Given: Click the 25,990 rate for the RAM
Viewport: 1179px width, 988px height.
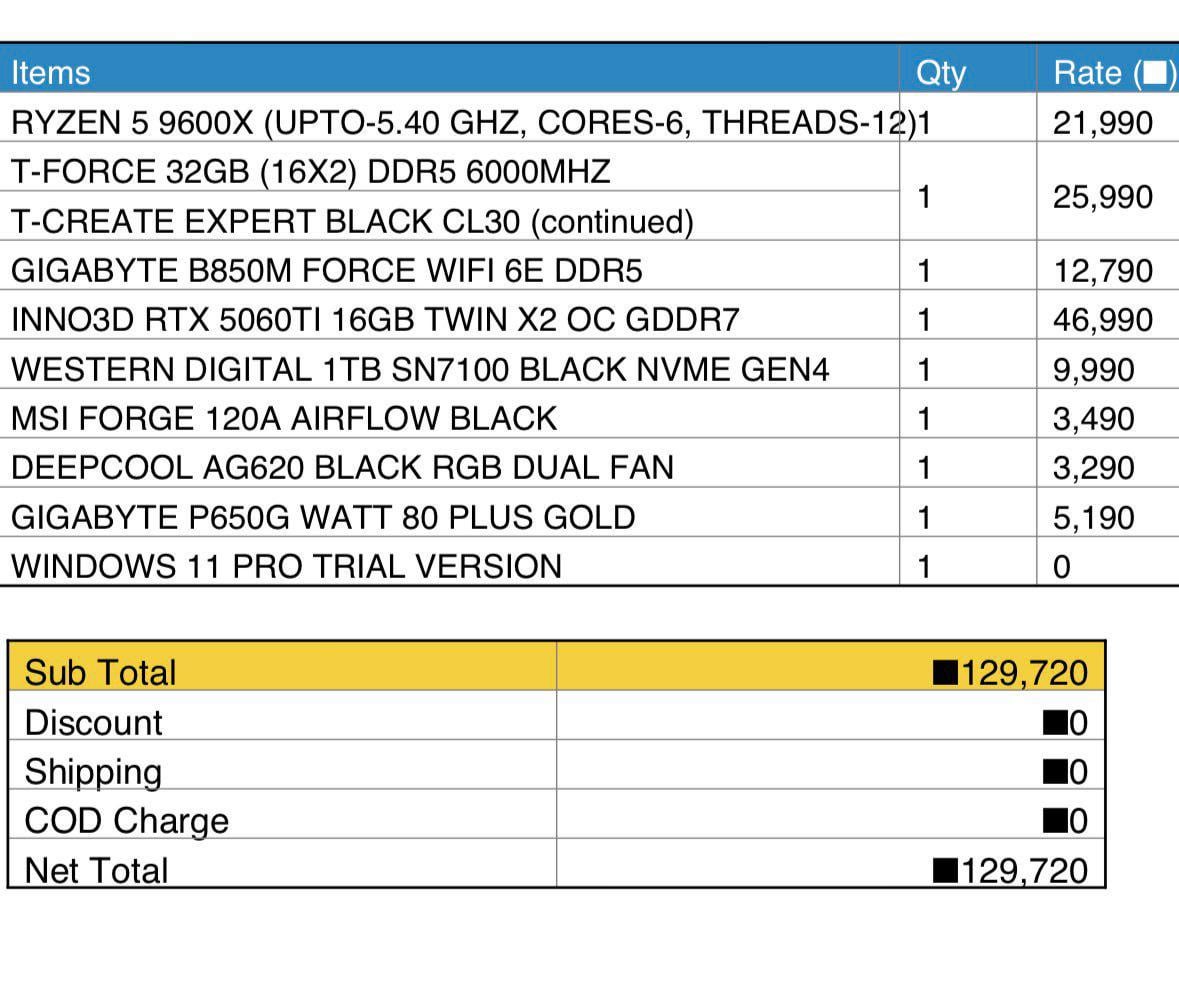Looking at the screenshot, I should pos(1102,197).
